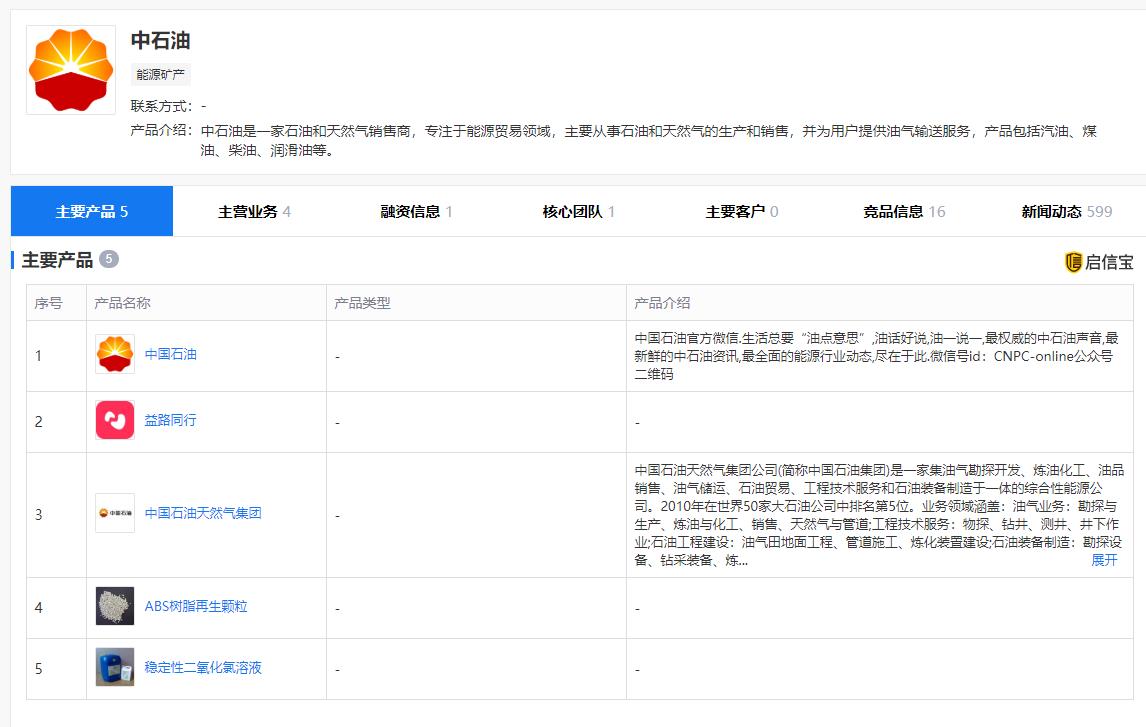Open the 中国石油 product link
Screen dimensions: 1146x727
click(x=170, y=354)
